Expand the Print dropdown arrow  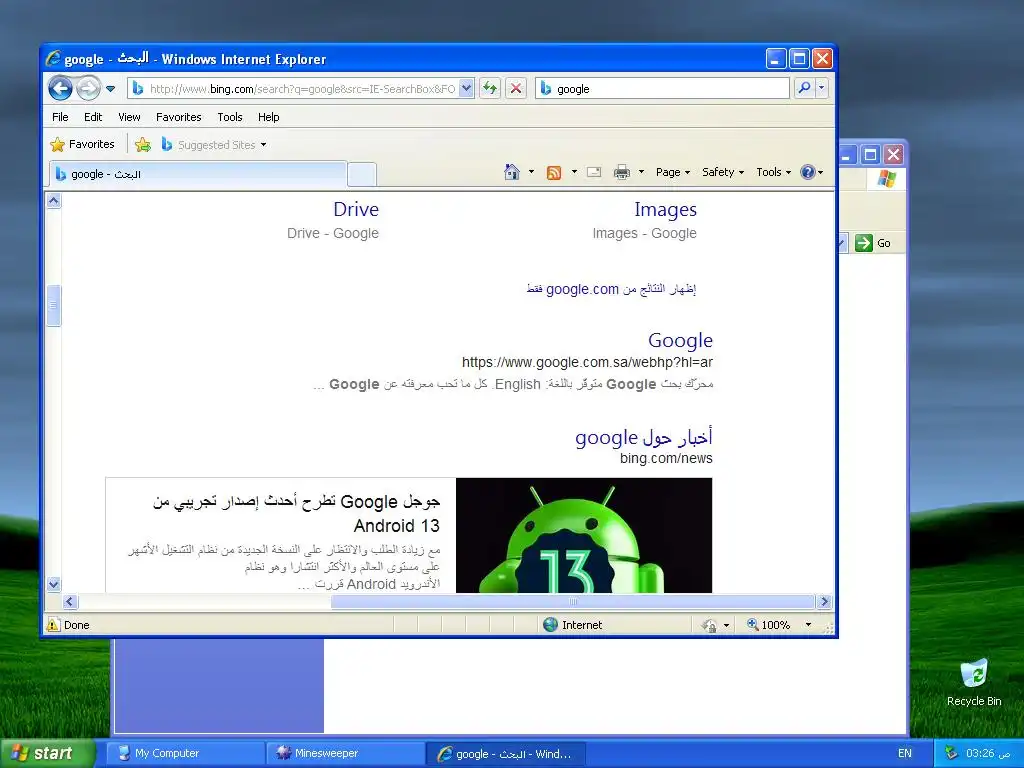[641, 172]
